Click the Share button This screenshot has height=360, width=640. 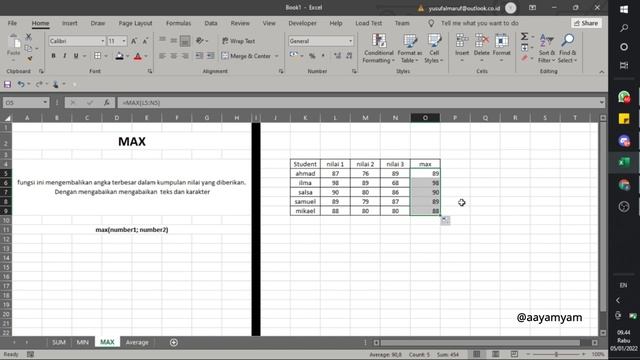(x=586, y=23)
